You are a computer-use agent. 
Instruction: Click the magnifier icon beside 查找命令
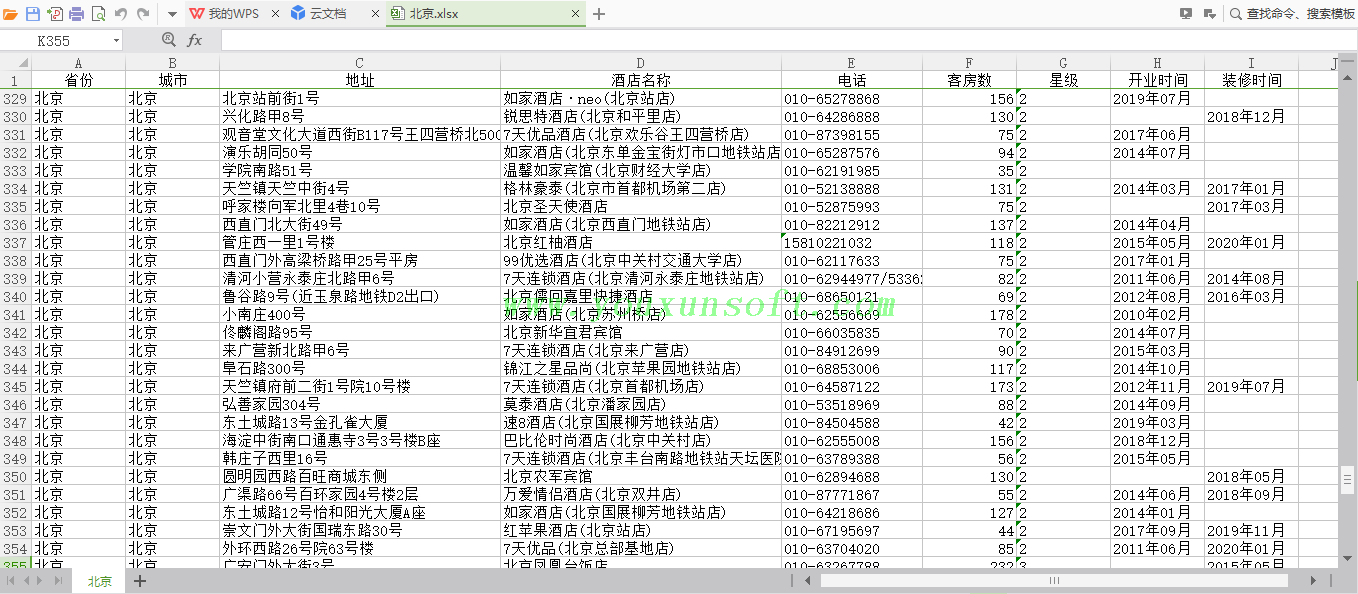[x=1236, y=14]
